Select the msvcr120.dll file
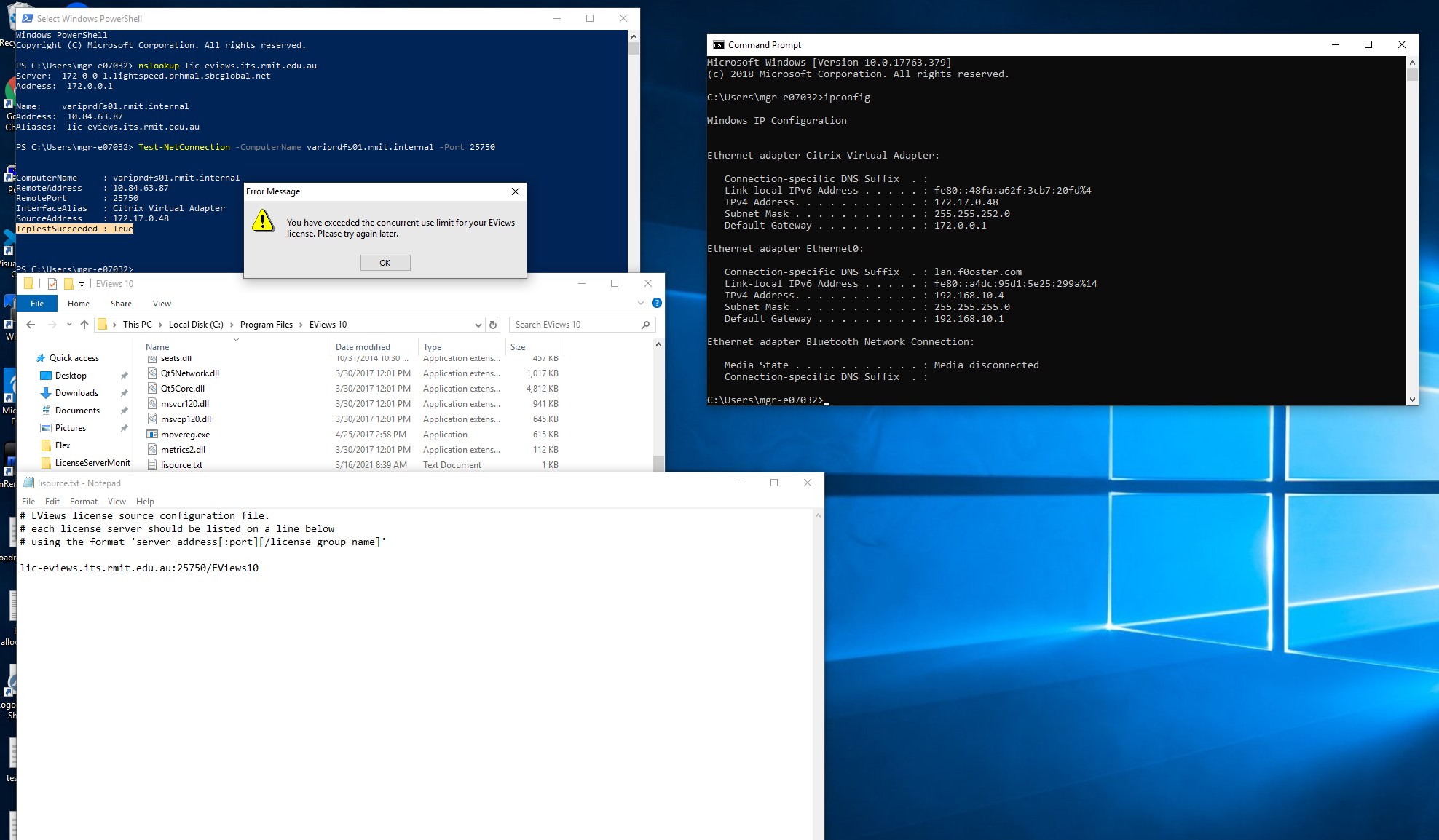 tap(185, 404)
